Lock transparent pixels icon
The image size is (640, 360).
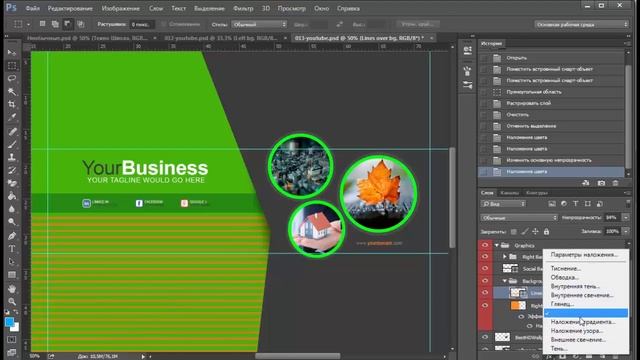[x=513, y=231]
